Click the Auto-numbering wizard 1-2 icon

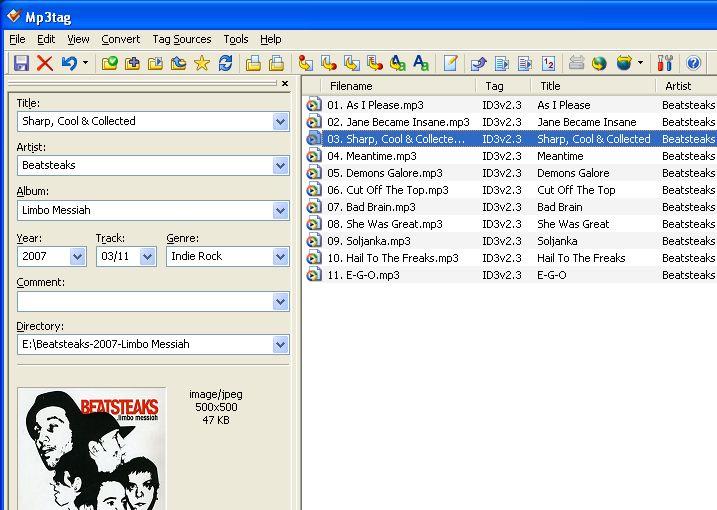point(548,63)
